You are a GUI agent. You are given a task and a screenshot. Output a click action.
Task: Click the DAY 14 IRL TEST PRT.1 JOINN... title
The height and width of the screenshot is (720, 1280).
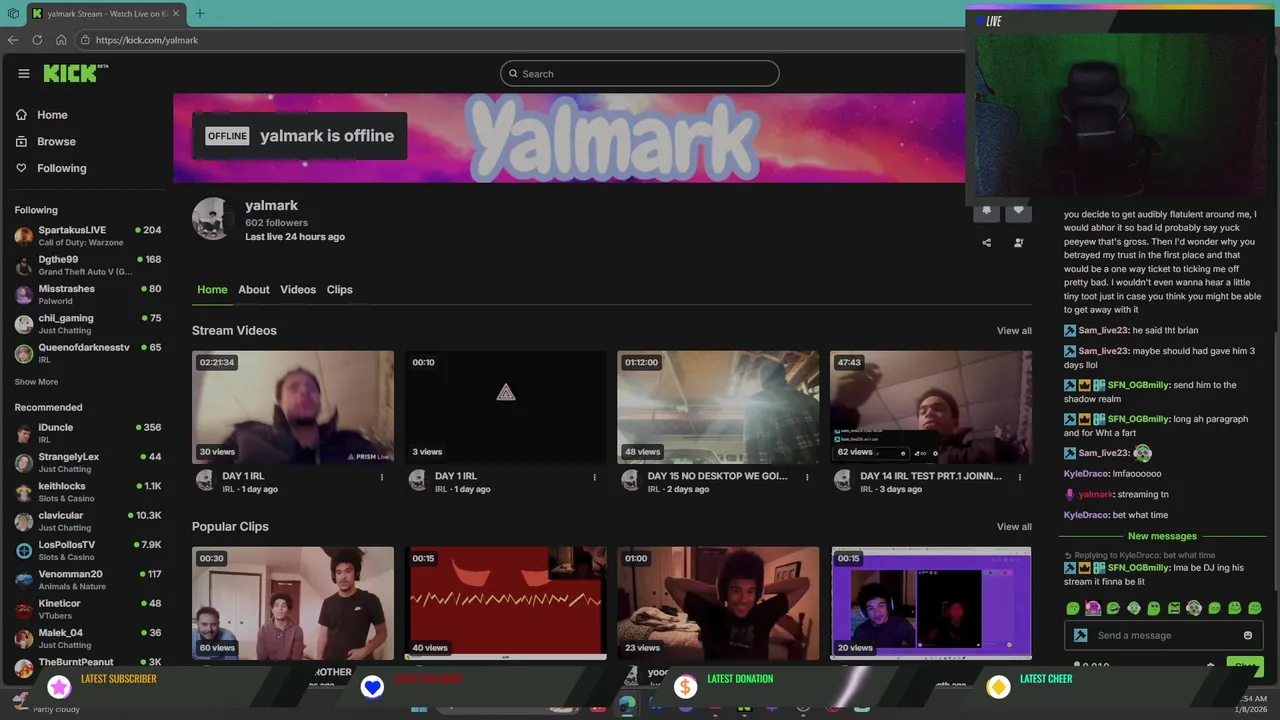[x=930, y=476]
